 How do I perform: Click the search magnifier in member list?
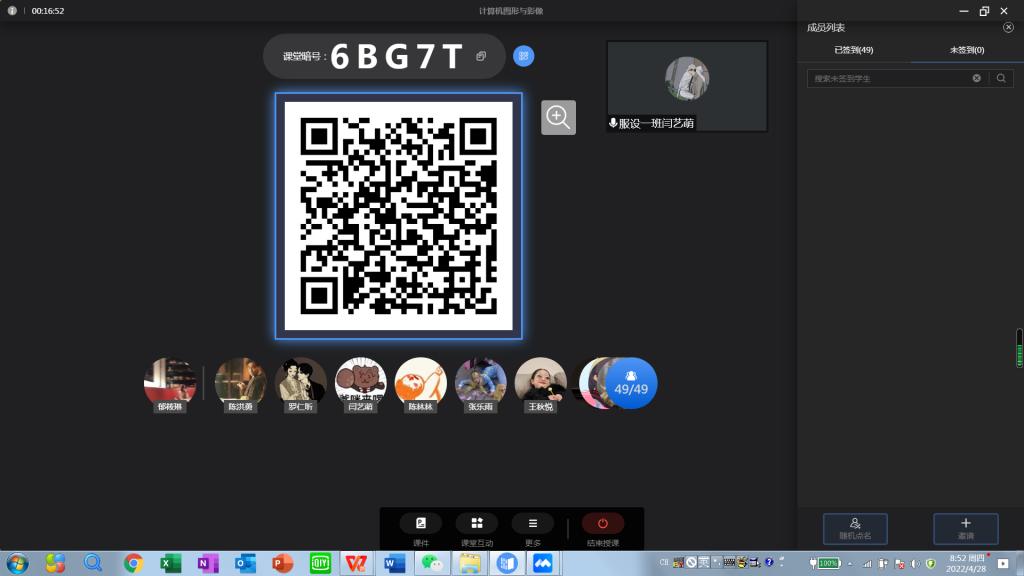pos(1001,78)
